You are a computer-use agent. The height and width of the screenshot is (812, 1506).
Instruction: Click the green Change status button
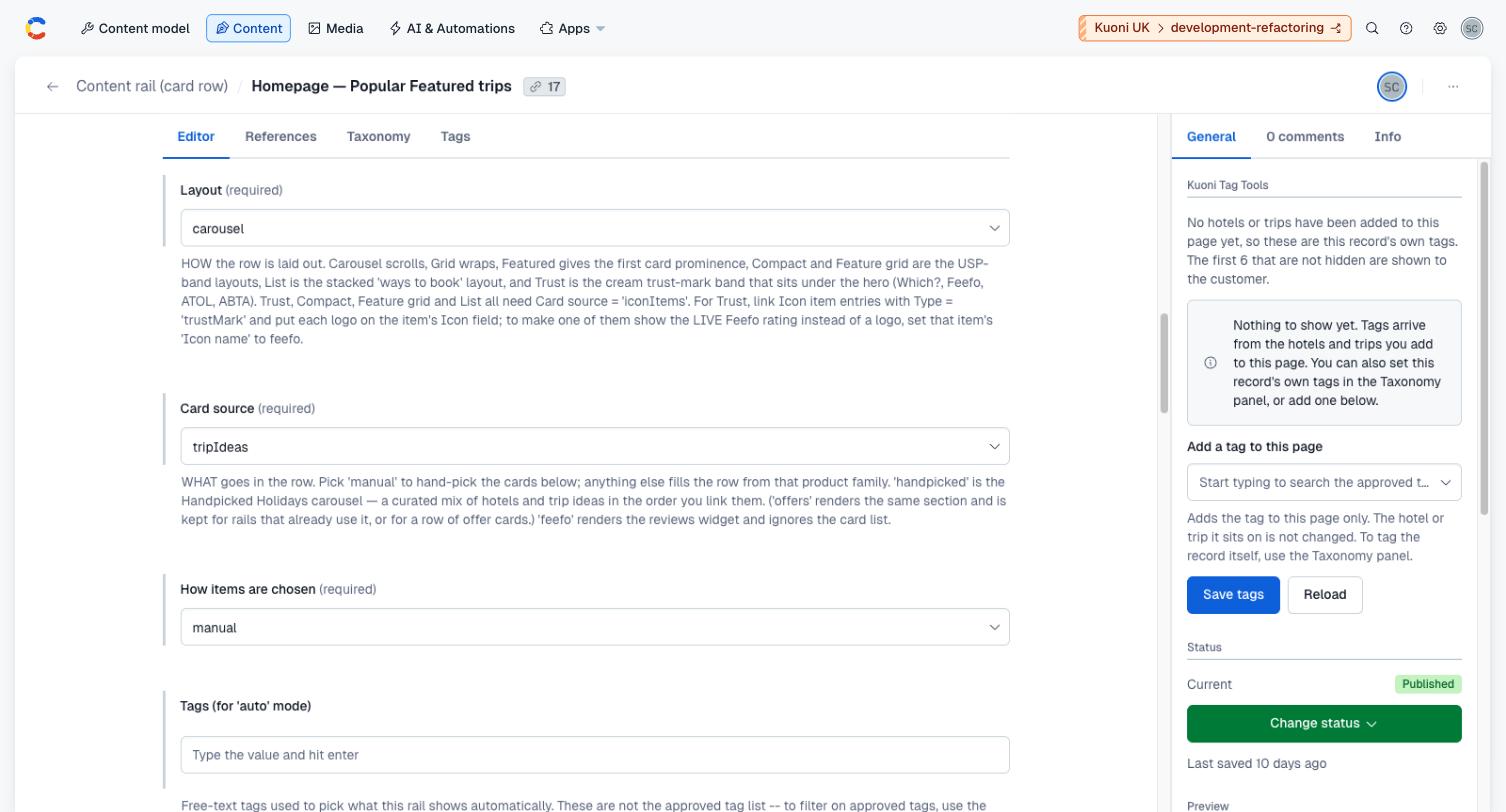pos(1324,724)
